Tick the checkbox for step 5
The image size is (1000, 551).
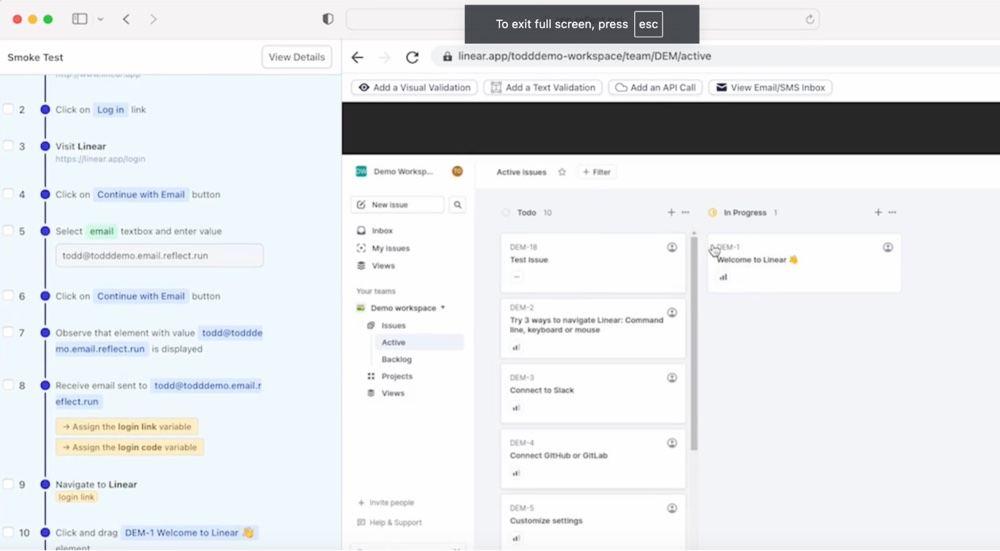click(x=8, y=230)
